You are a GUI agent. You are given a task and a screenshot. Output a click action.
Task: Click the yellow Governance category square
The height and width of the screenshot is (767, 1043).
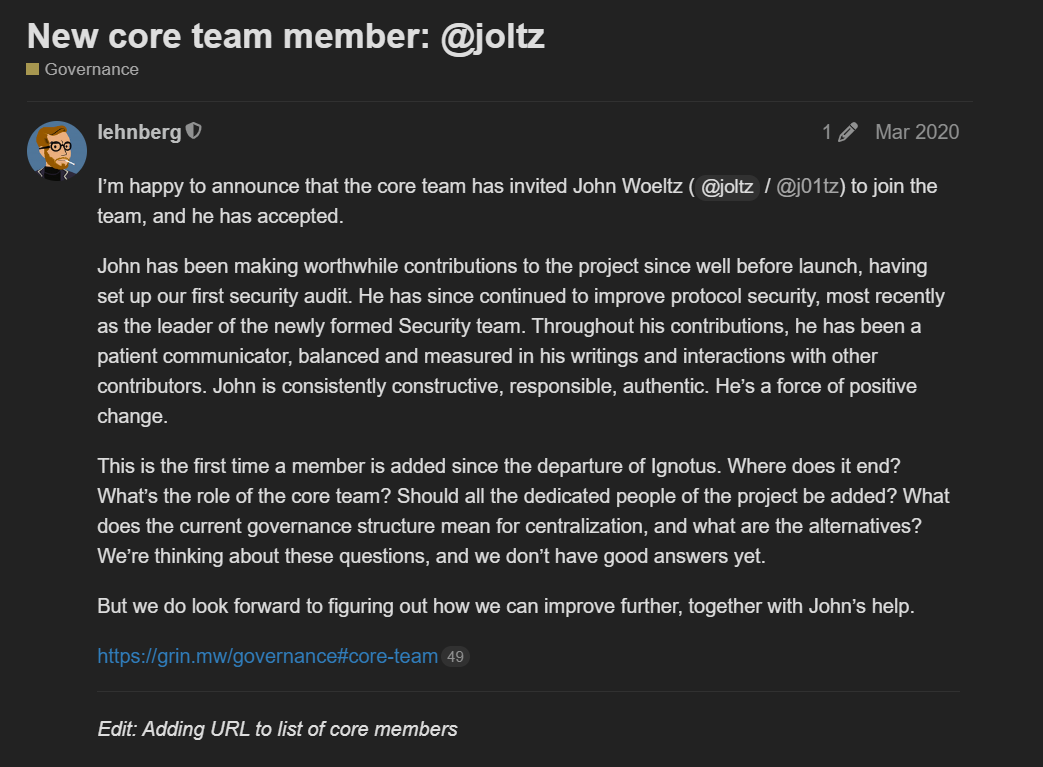tap(33, 69)
